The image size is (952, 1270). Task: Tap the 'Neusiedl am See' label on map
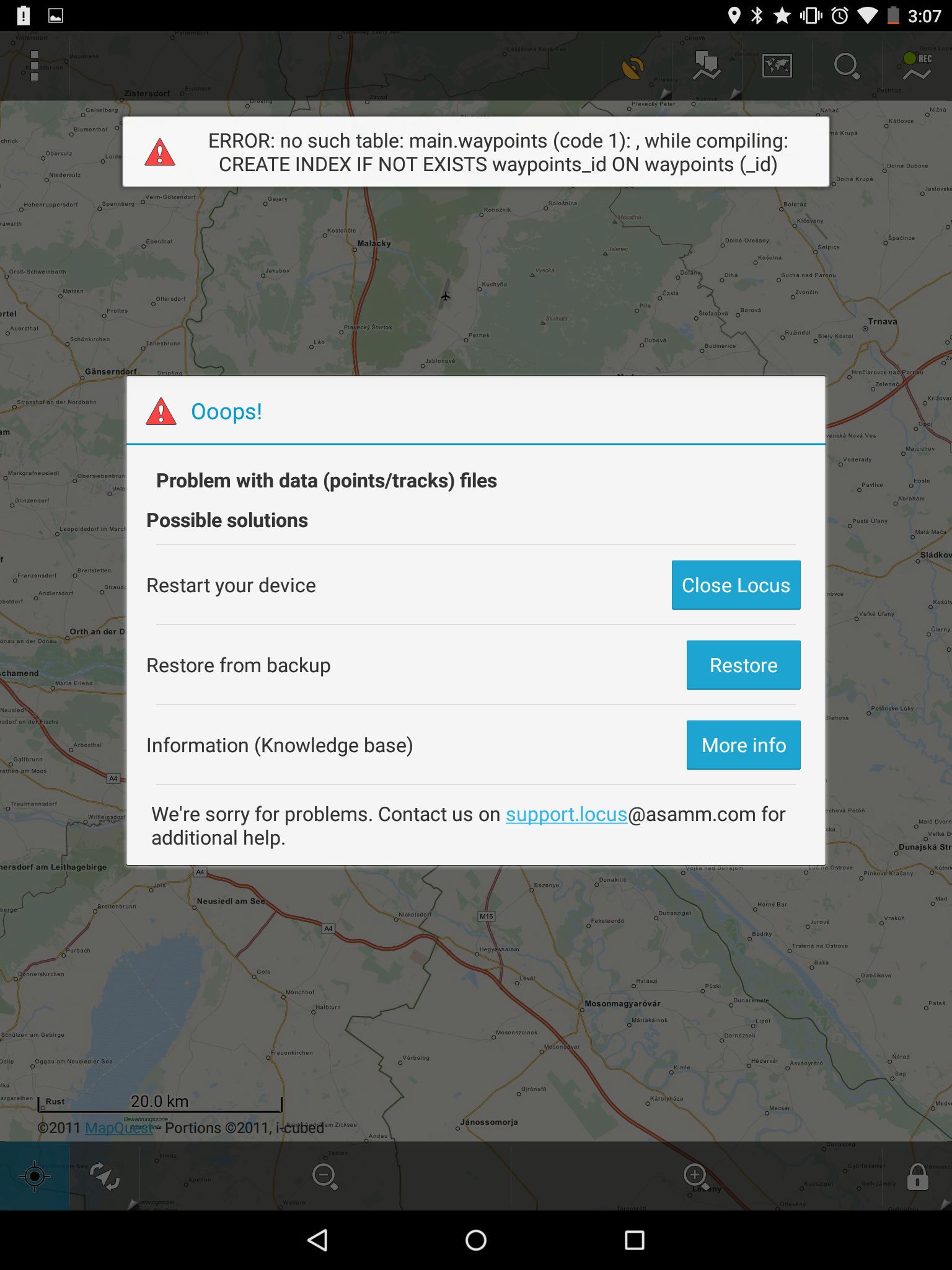[231, 901]
